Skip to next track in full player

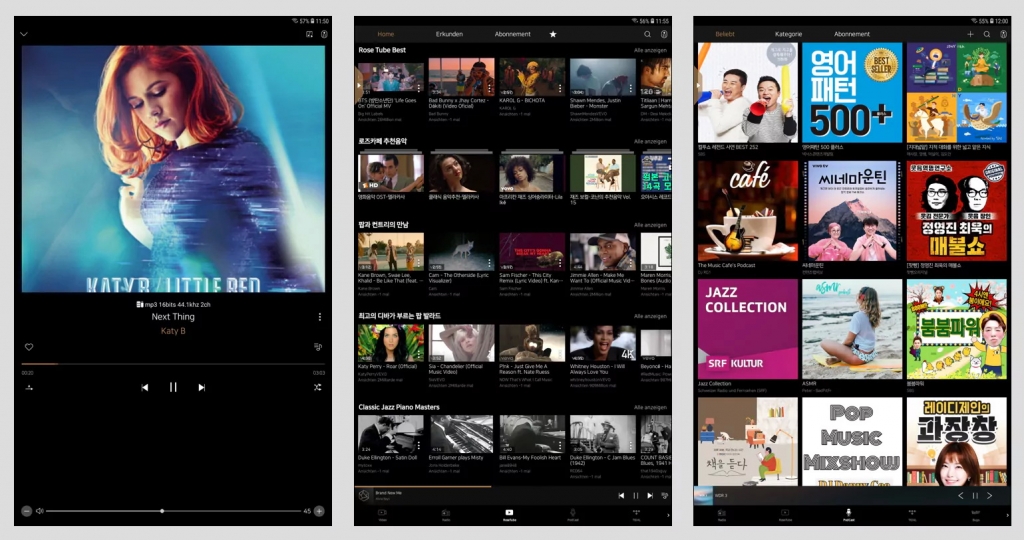coord(202,387)
